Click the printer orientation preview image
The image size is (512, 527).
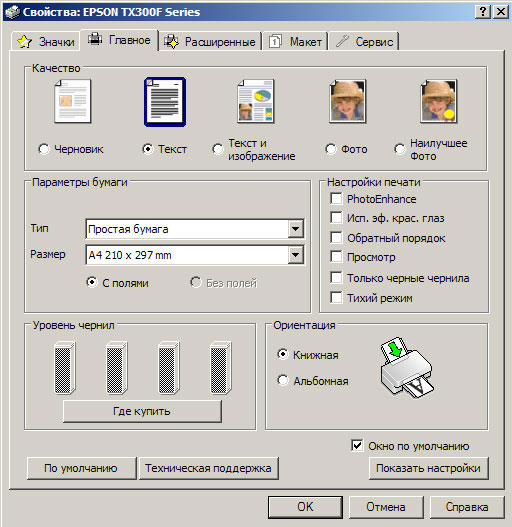click(406, 368)
